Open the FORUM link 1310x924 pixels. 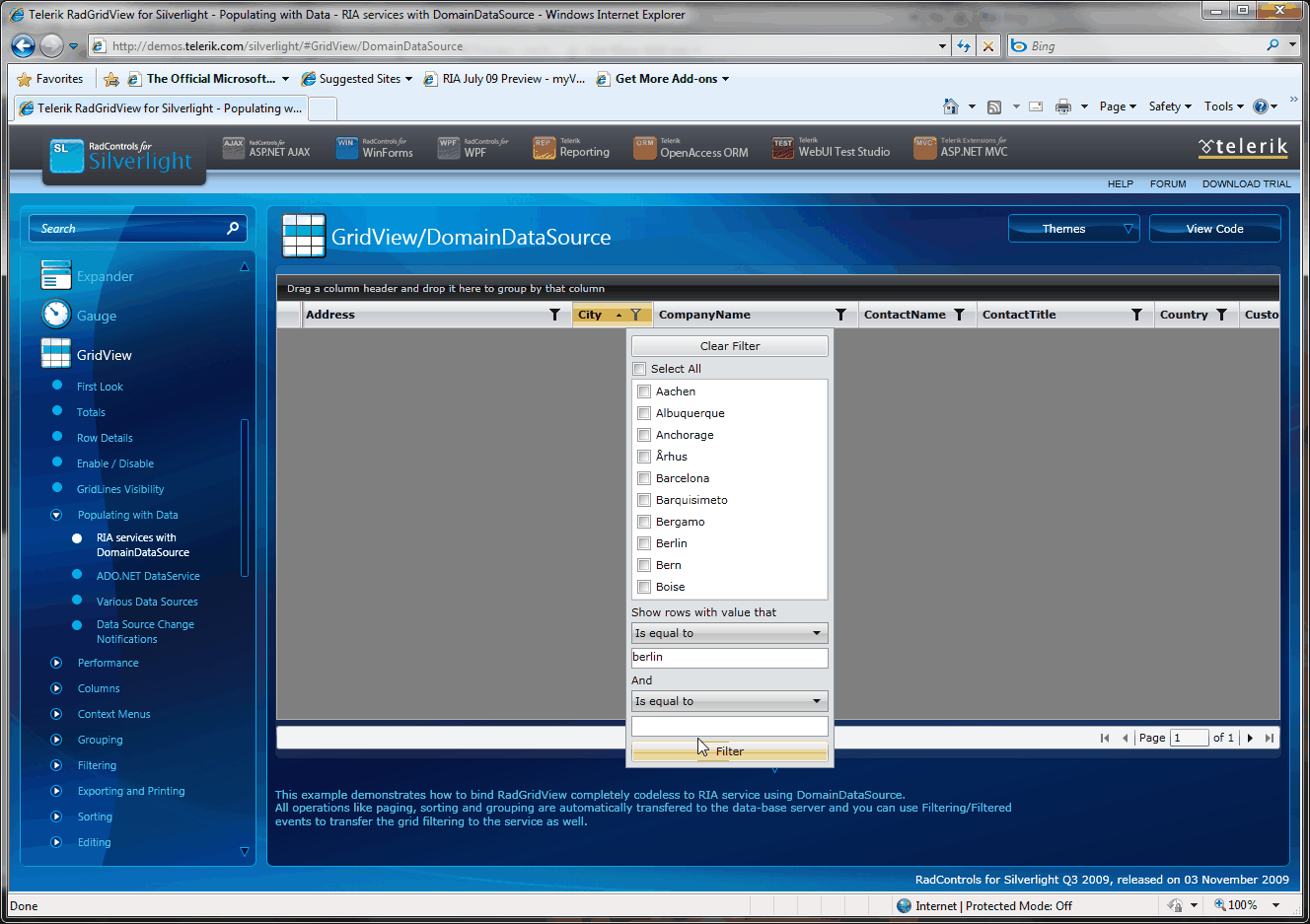(1168, 184)
